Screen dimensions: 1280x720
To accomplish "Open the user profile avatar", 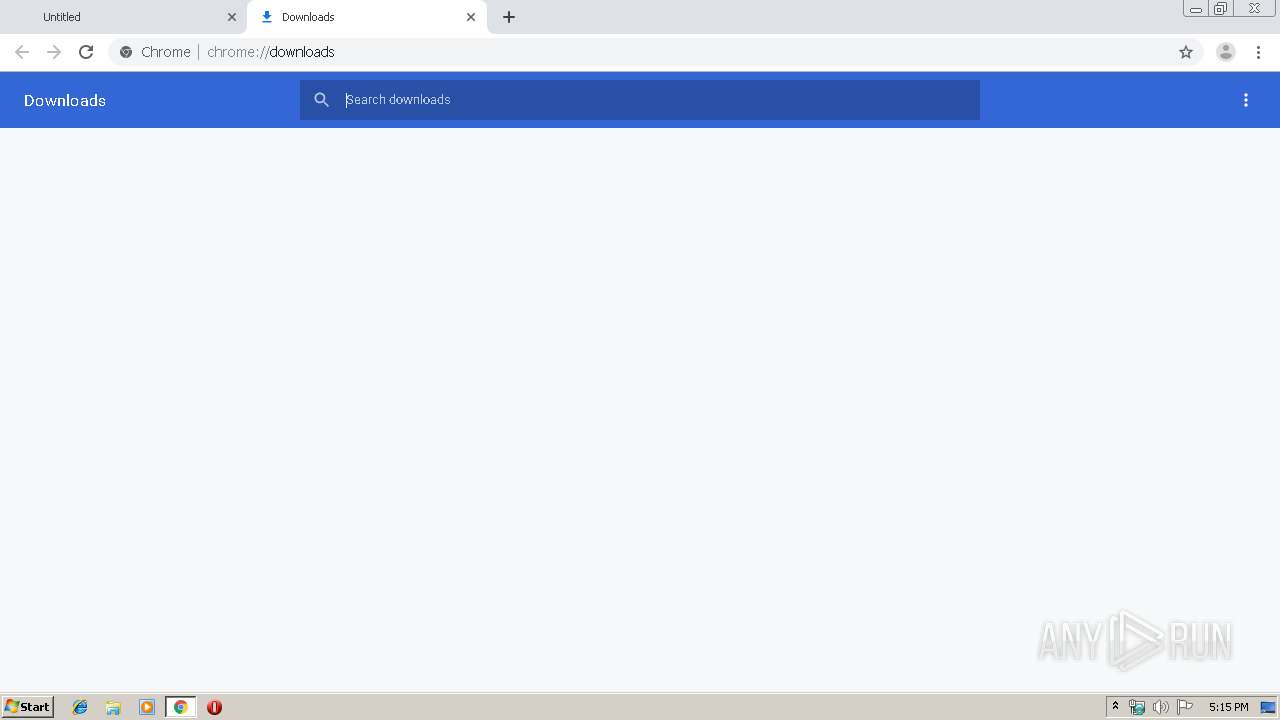I will pos(1226,52).
